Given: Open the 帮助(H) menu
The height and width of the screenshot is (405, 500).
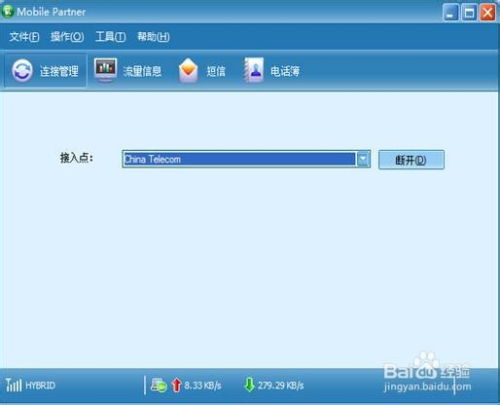Looking at the screenshot, I should pyautogui.click(x=153, y=37).
